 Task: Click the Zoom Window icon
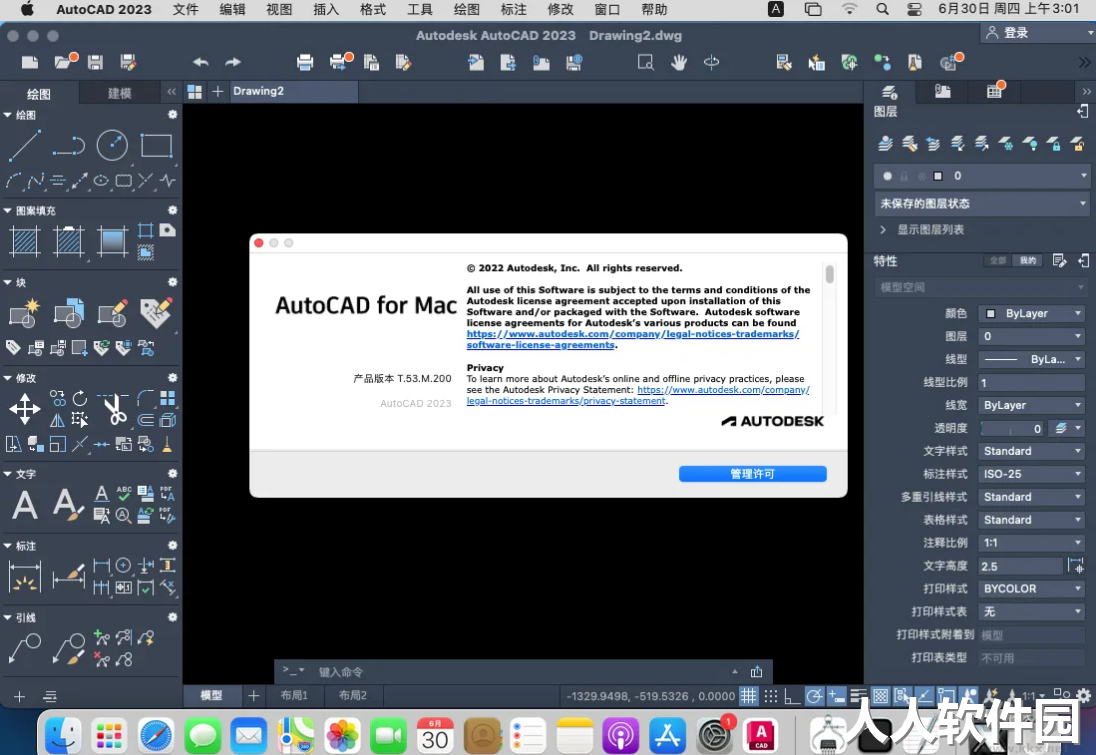646,62
